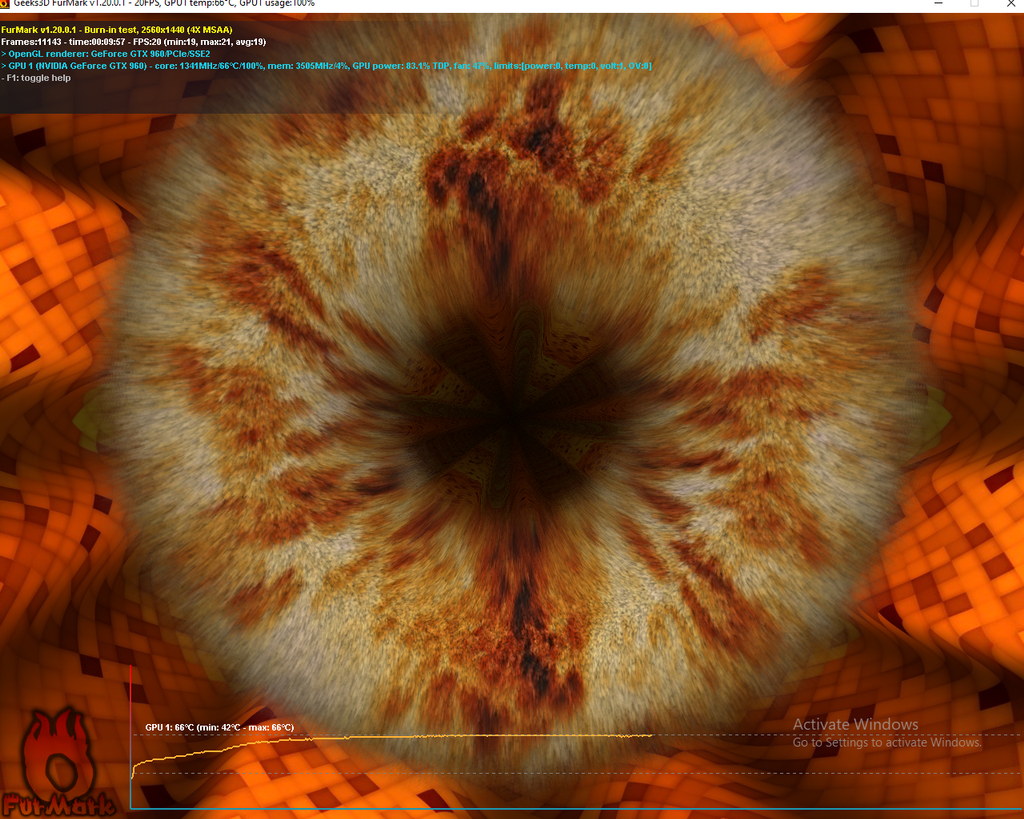
Task: Click the FurMark flame logo
Action: tap(57, 763)
